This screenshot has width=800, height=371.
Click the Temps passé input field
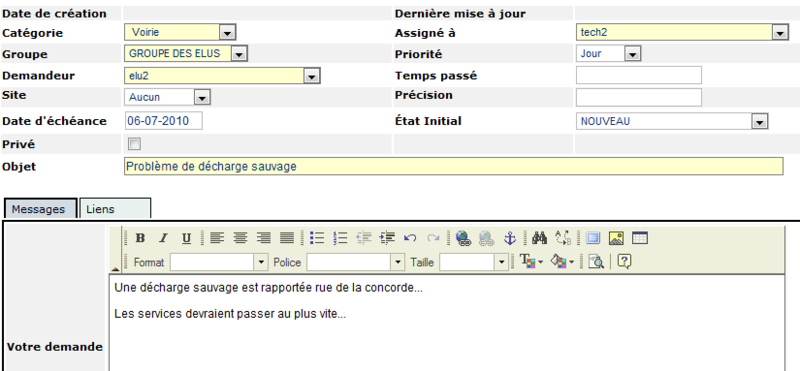[x=639, y=75]
